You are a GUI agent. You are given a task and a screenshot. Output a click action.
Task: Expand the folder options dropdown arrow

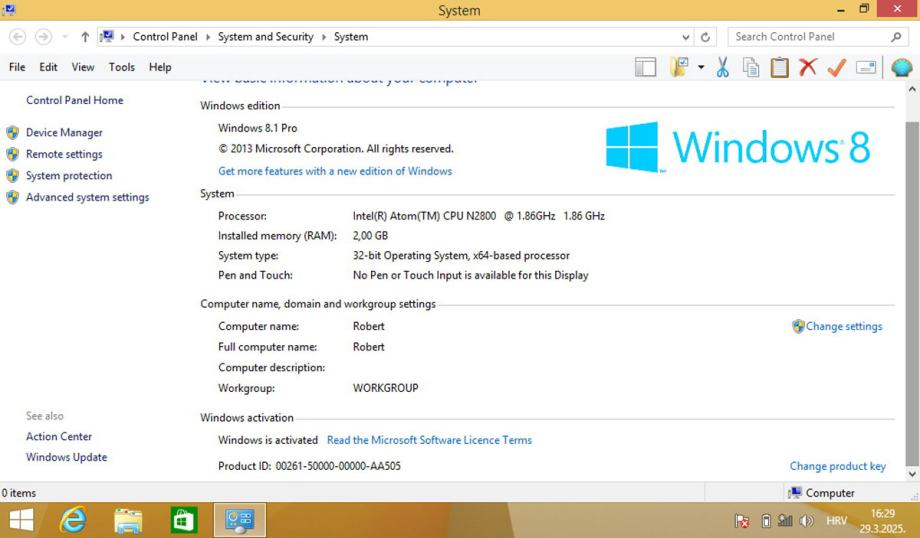click(x=701, y=67)
